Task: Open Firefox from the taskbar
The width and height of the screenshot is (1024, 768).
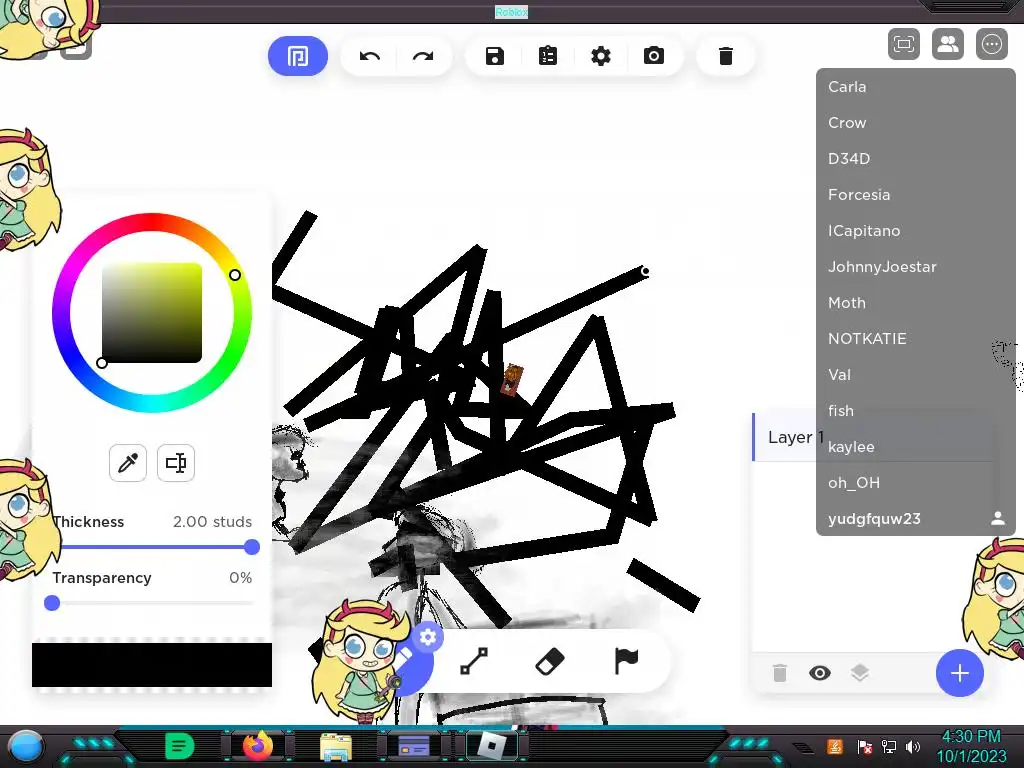Action: click(257, 745)
